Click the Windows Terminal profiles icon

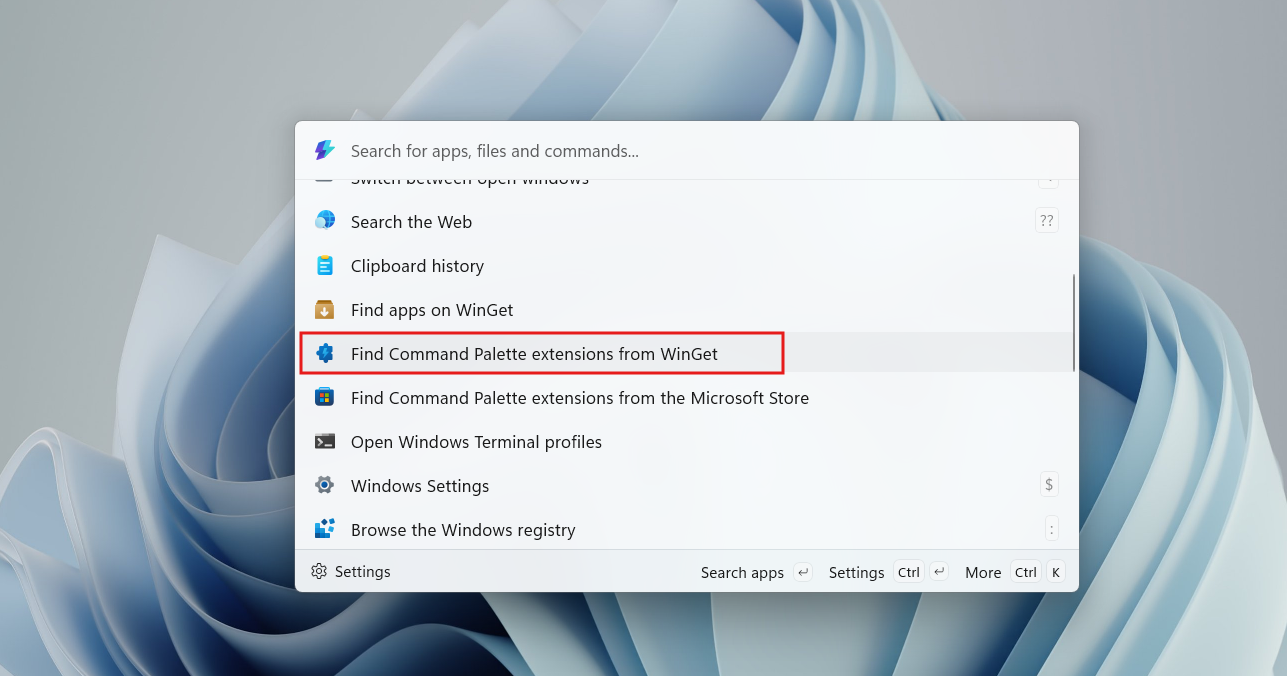324,442
